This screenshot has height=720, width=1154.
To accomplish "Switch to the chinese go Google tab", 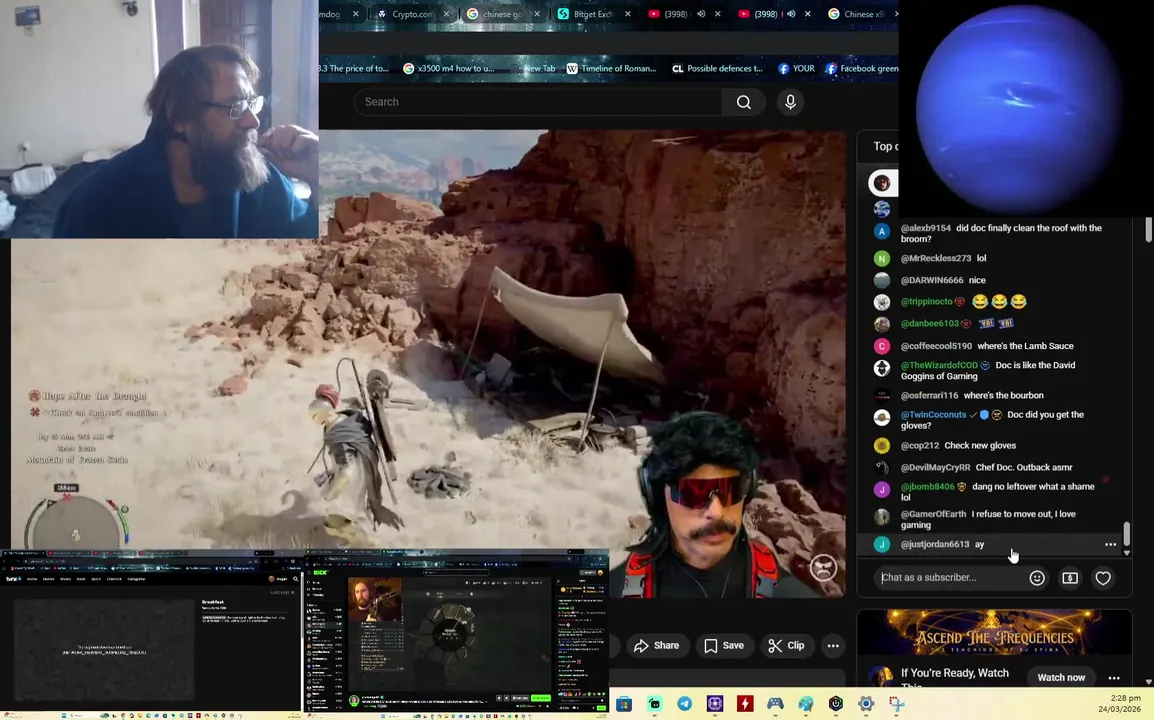I will 503,14.
